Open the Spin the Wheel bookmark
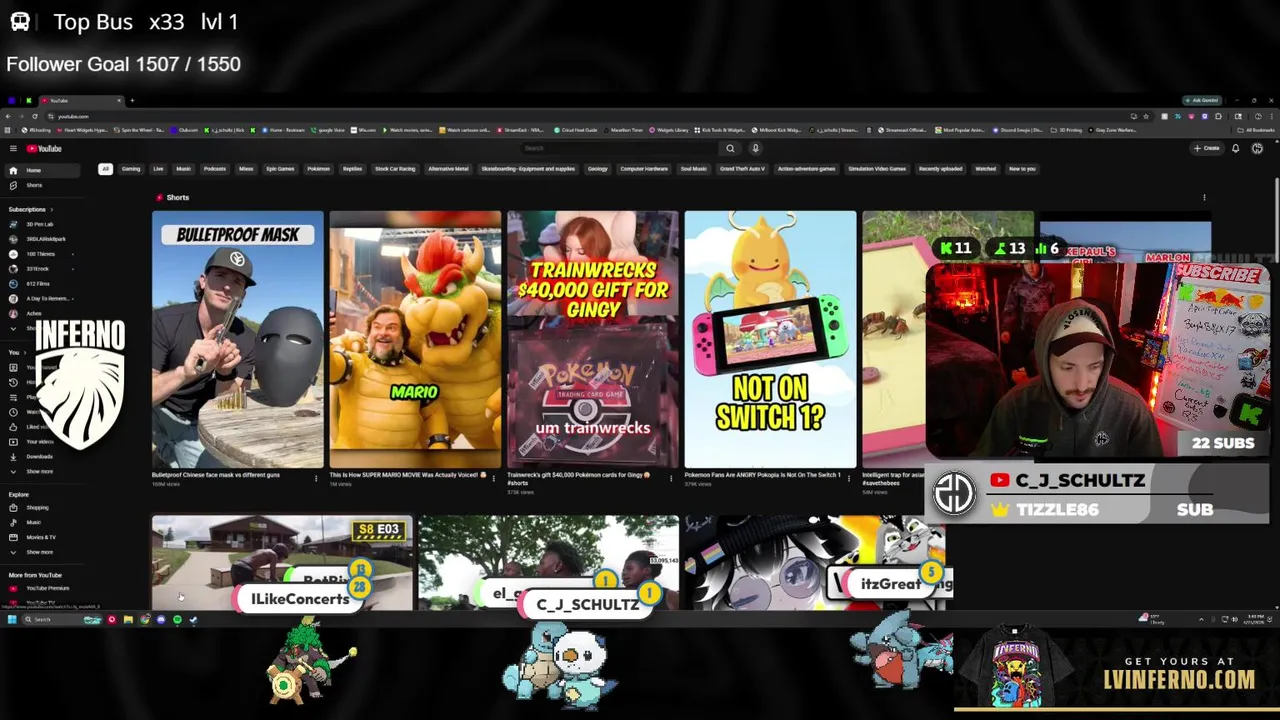The image size is (1280, 720). click(x=139, y=130)
